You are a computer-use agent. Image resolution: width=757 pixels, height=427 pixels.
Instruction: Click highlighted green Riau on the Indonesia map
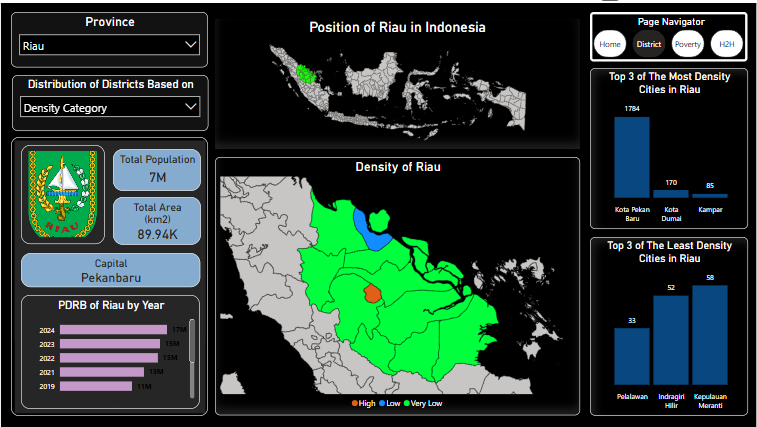pos(304,73)
